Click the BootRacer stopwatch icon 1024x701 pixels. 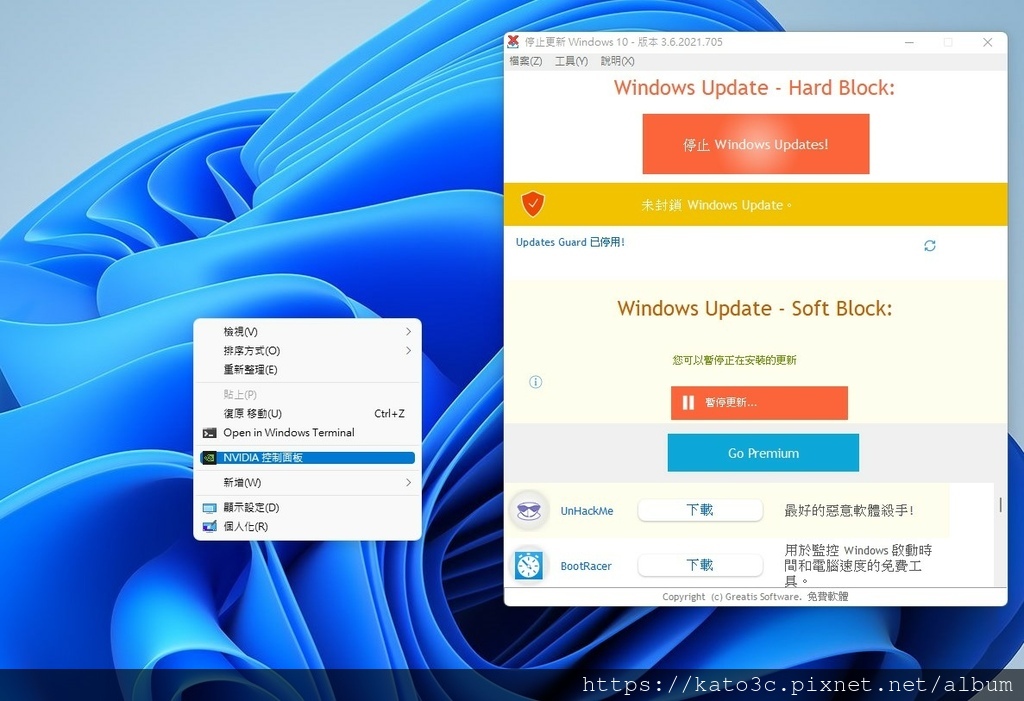[528, 565]
